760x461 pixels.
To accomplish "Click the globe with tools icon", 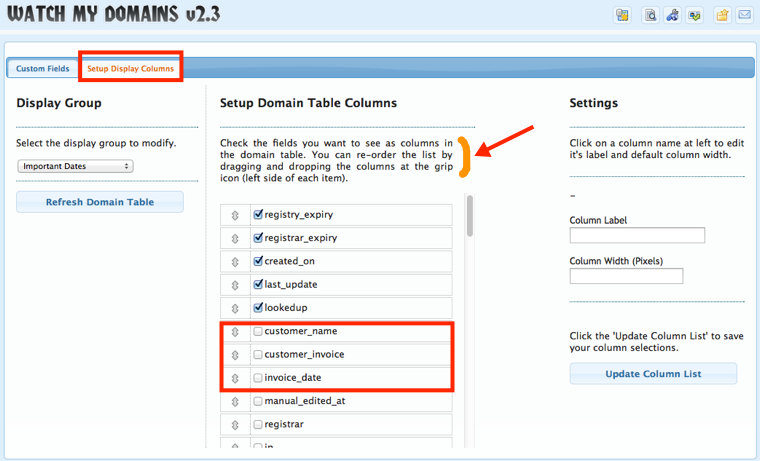I will (x=672, y=15).
